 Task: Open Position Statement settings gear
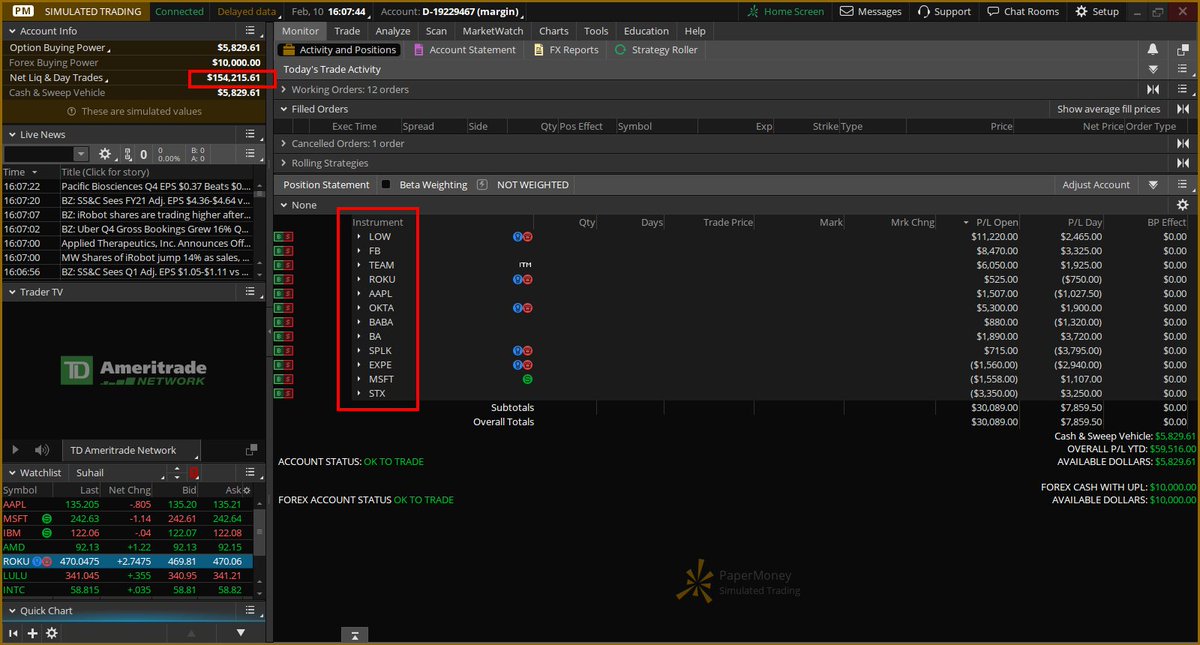click(x=1182, y=204)
